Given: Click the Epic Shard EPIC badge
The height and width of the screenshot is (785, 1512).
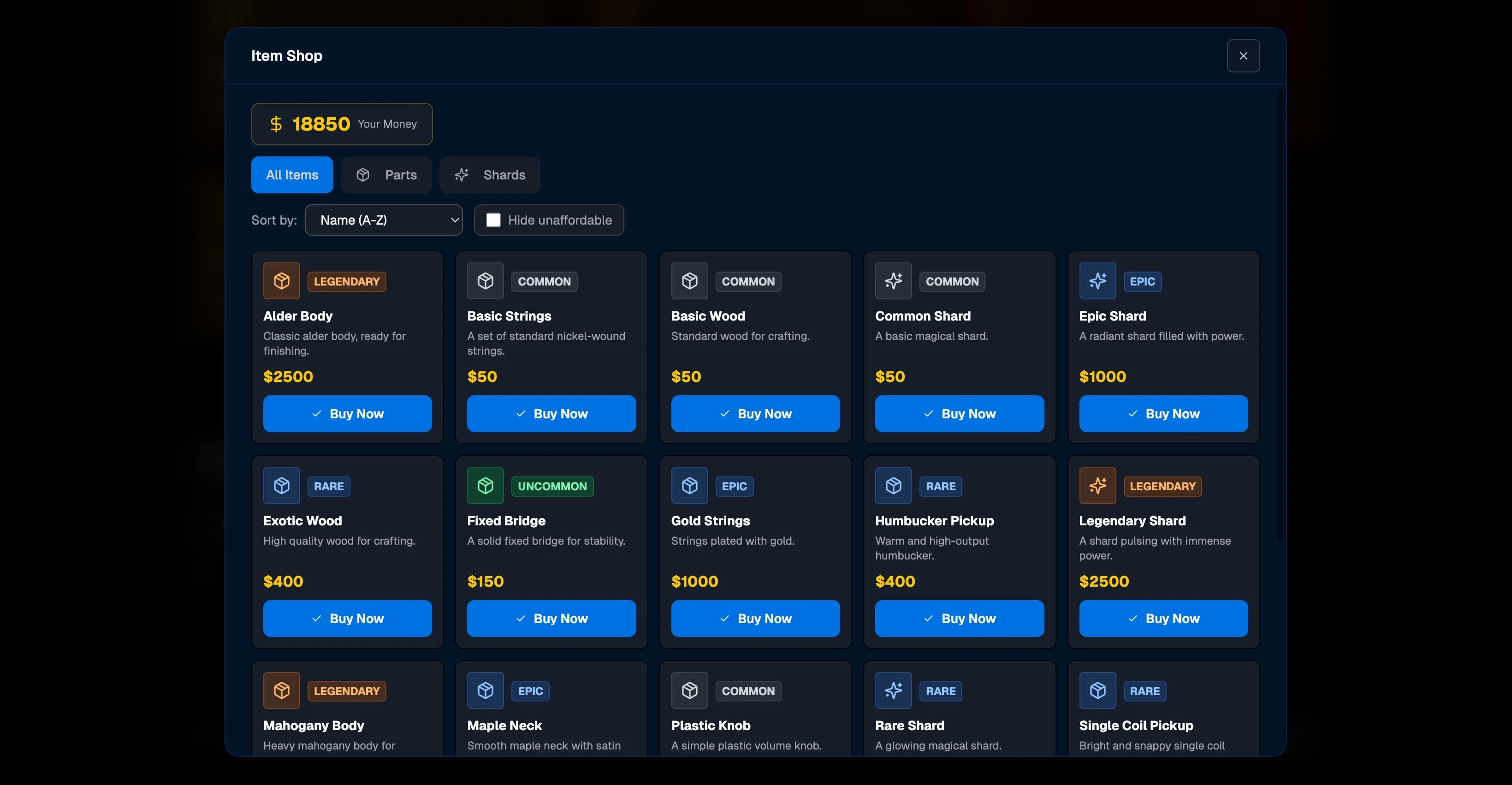Looking at the screenshot, I should point(1142,282).
